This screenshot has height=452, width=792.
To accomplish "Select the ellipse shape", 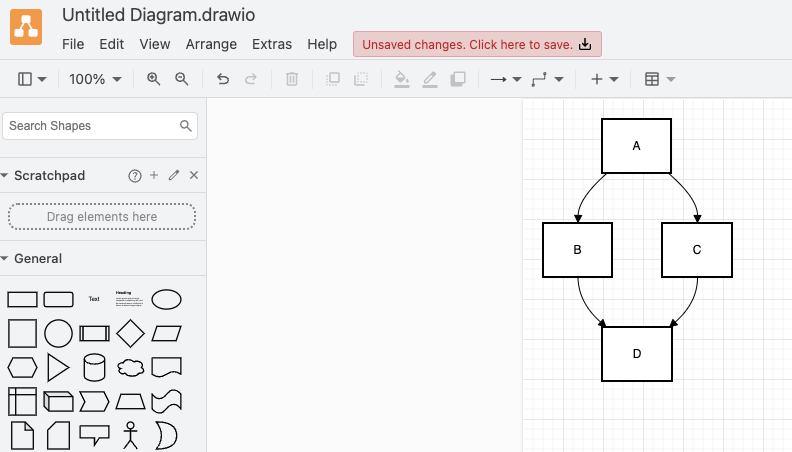I will tap(166, 299).
